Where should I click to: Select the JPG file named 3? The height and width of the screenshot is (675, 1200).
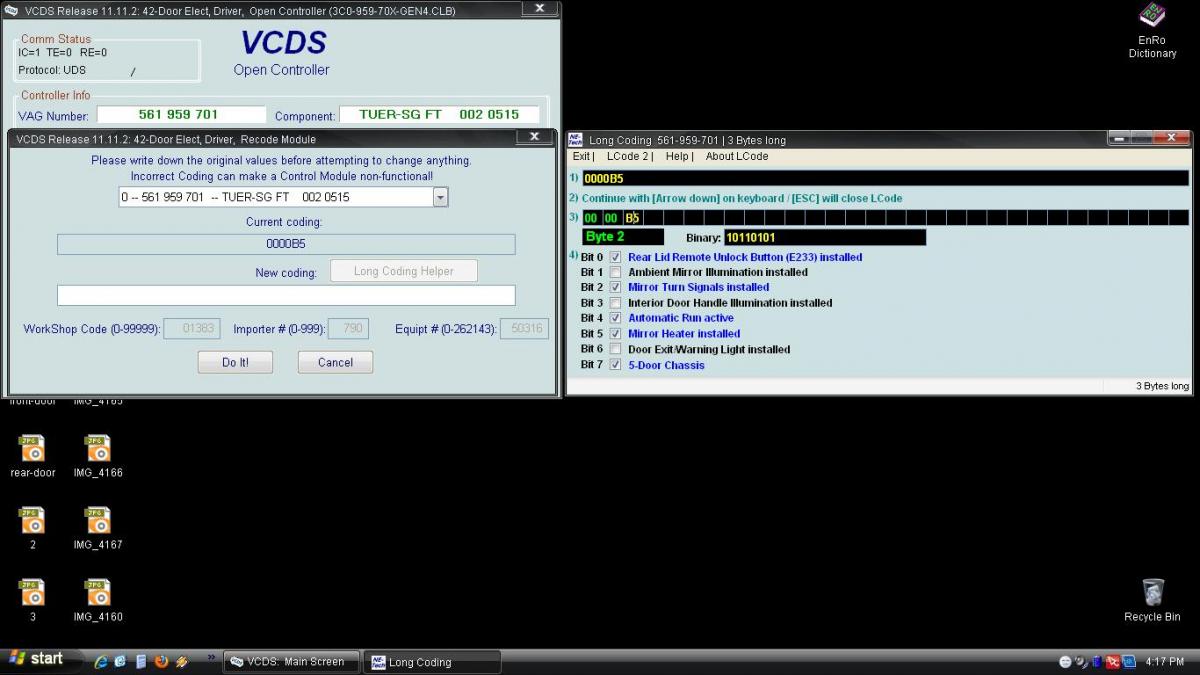(33, 600)
